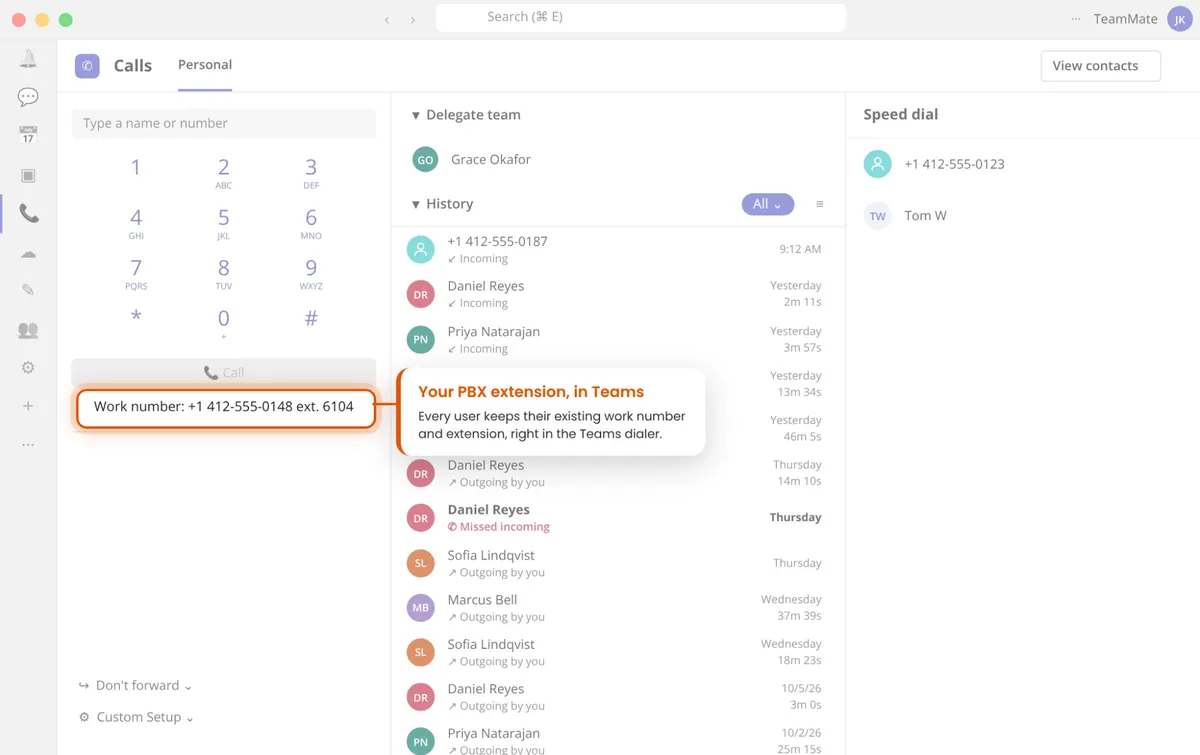Click the PN avatar in the 10/2/26 entry
Image resolution: width=1200 pixels, height=755 pixels.
[x=421, y=741]
